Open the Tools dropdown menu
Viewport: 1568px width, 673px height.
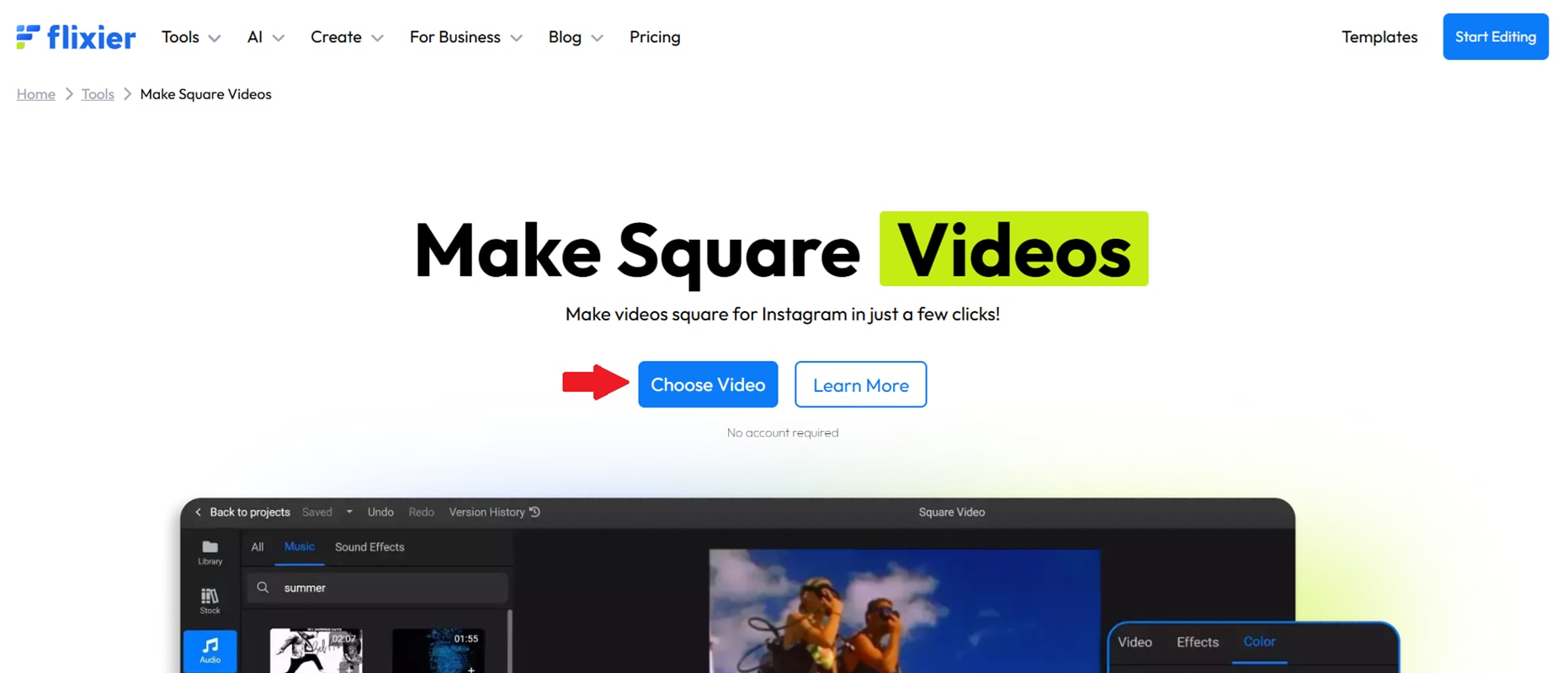191,37
